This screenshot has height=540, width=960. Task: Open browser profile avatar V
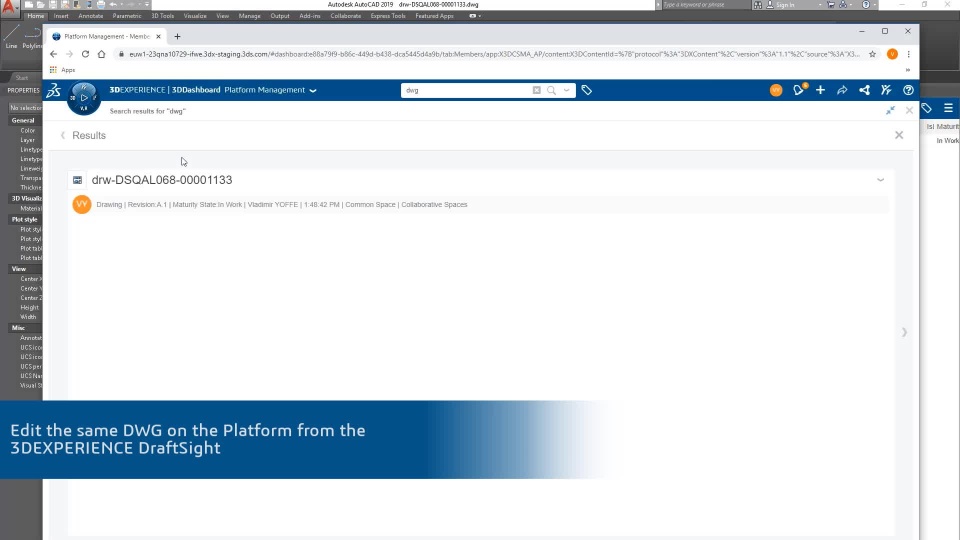point(892,54)
